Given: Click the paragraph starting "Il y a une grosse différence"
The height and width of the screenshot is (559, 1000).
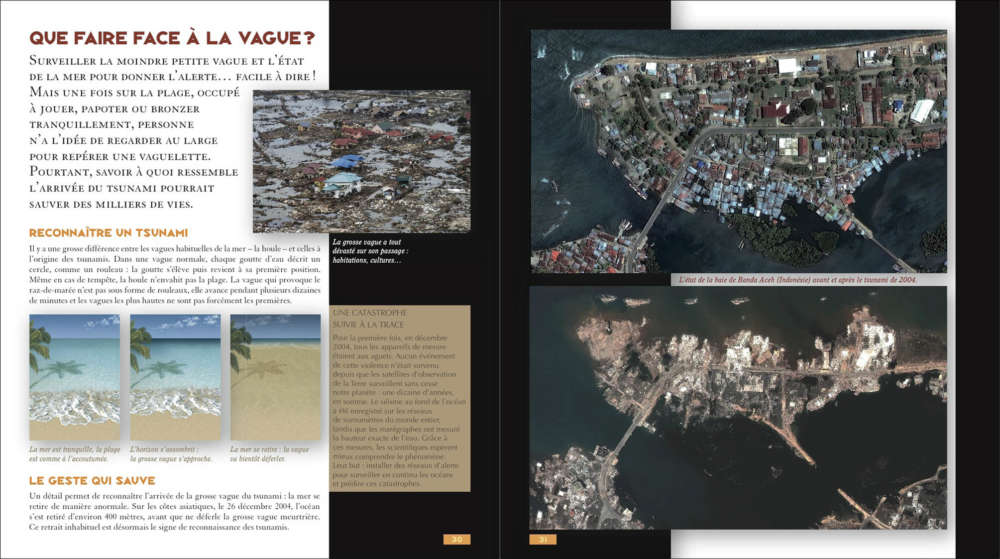Looking at the screenshot, I should [175, 274].
